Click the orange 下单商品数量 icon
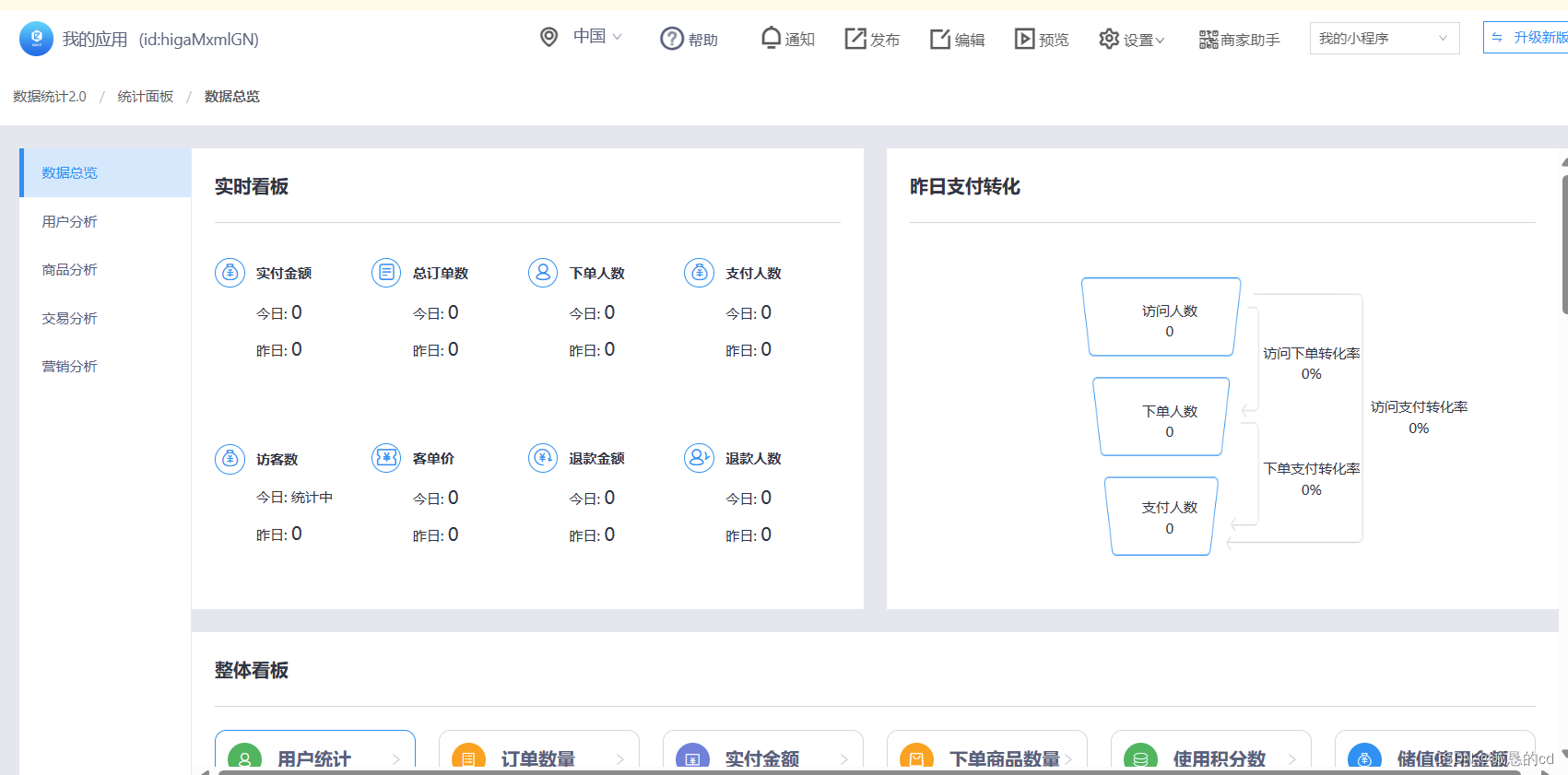Viewport: 1568px width, 775px height. click(x=916, y=756)
